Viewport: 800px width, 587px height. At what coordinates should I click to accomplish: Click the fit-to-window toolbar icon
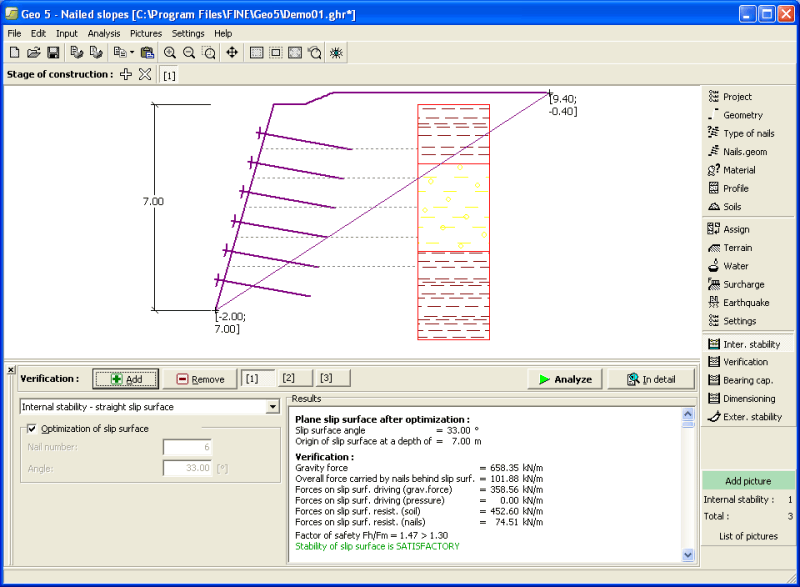295,53
